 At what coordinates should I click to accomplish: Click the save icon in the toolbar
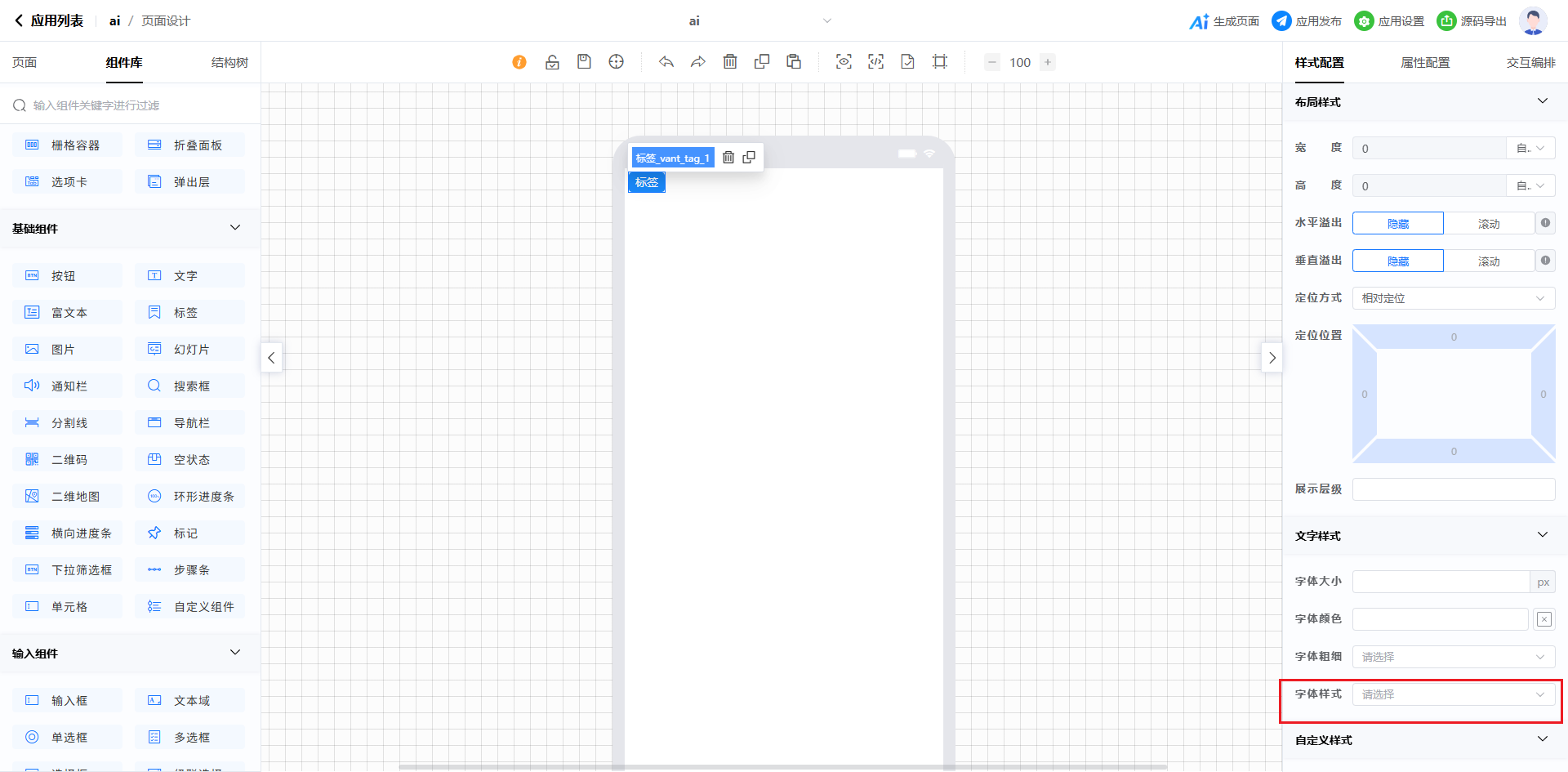(584, 62)
